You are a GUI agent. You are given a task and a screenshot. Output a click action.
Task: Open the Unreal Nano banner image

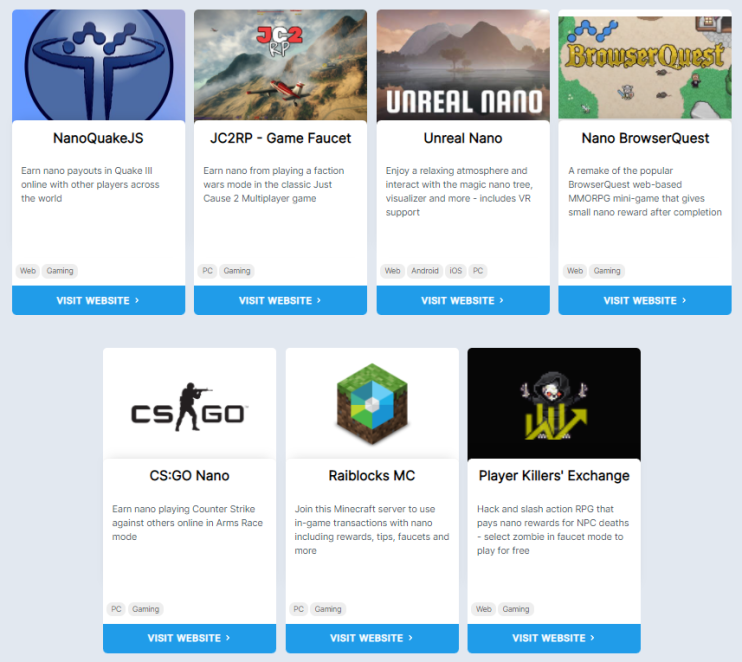(x=463, y=65)
